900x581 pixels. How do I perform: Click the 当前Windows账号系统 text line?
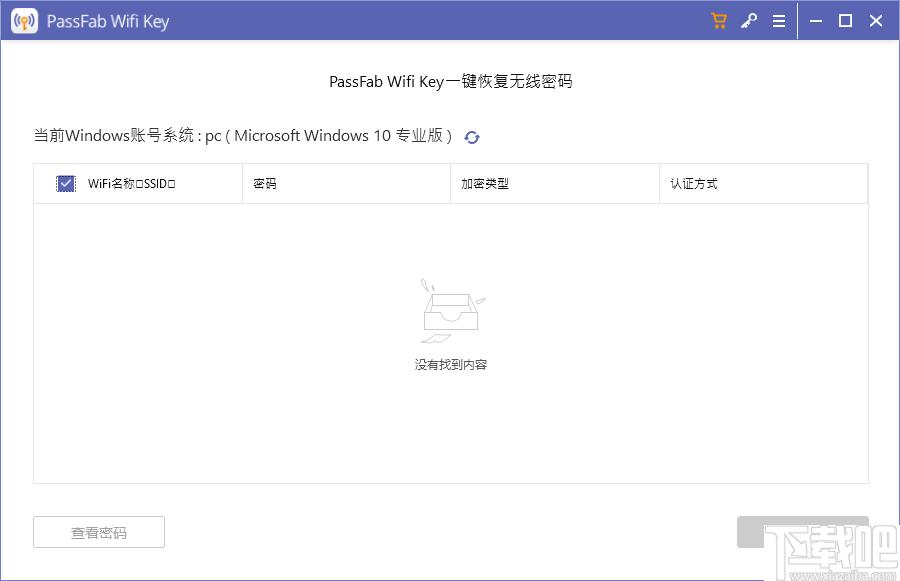tap(243, 136)
